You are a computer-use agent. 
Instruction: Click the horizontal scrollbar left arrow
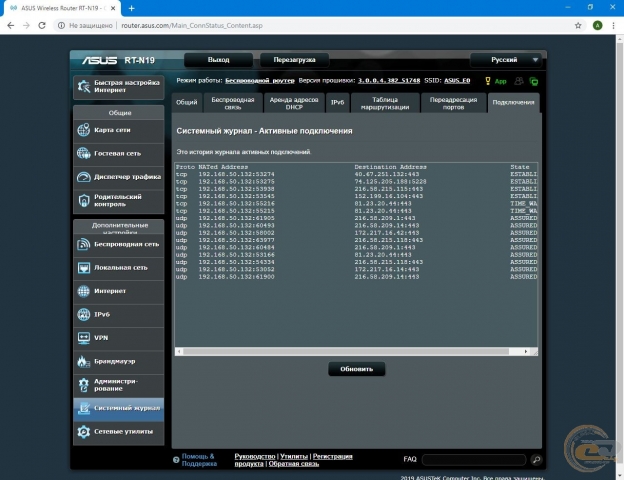(x=179, y=351)
